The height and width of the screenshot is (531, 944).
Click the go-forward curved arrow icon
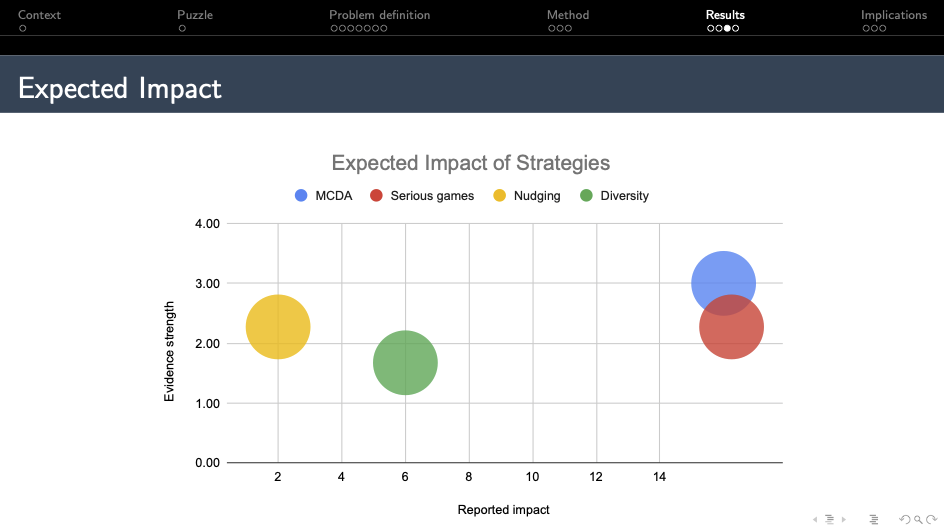tap(931, 520)
